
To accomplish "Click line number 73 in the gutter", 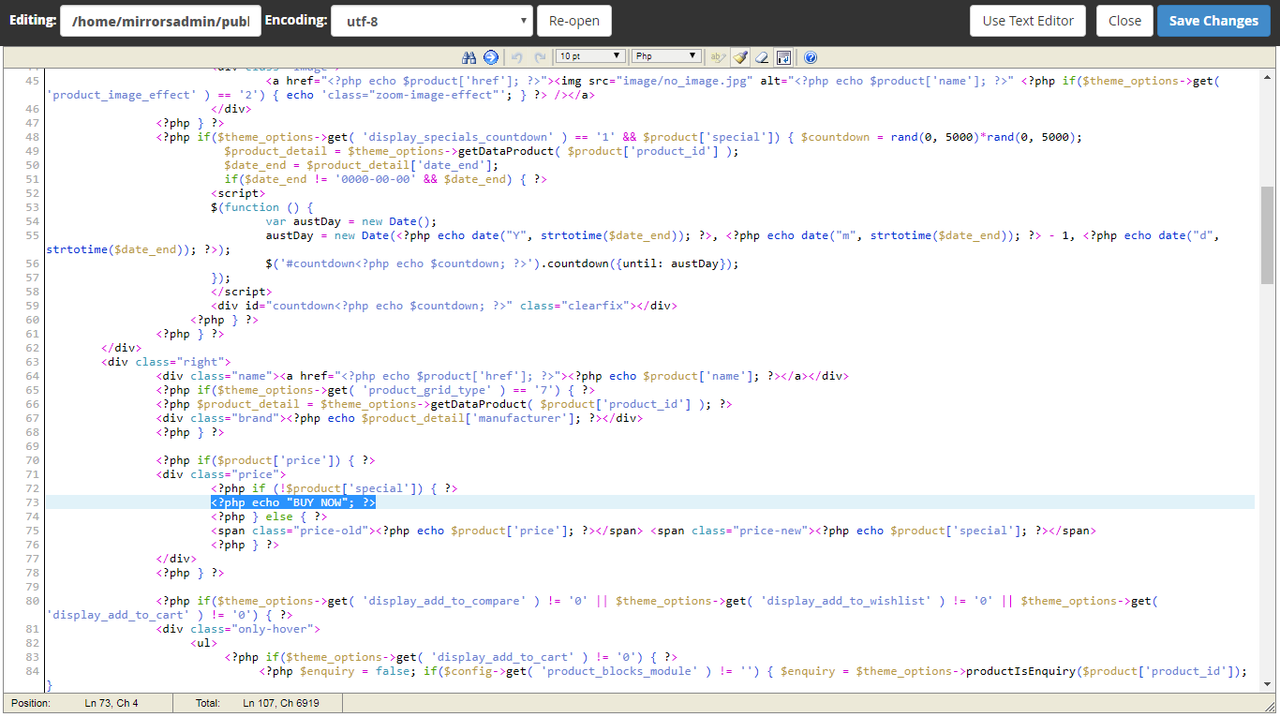I will click(32, 502).
